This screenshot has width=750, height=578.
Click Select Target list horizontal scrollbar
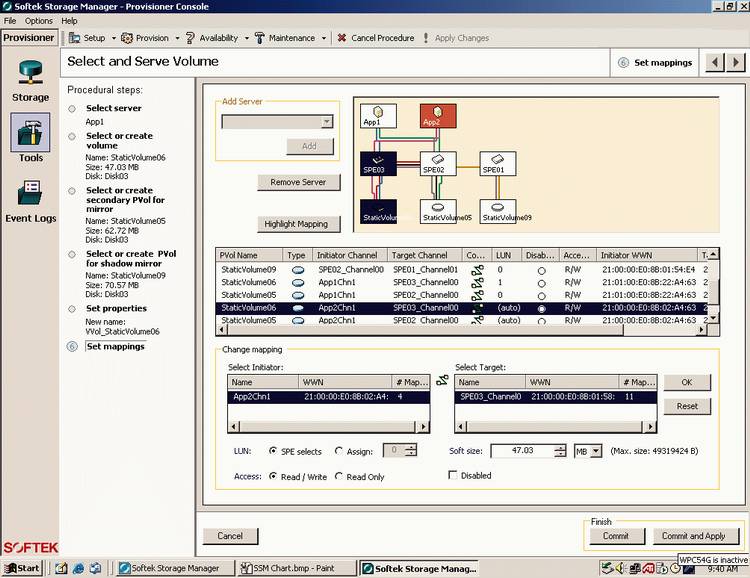pos(555,426)
